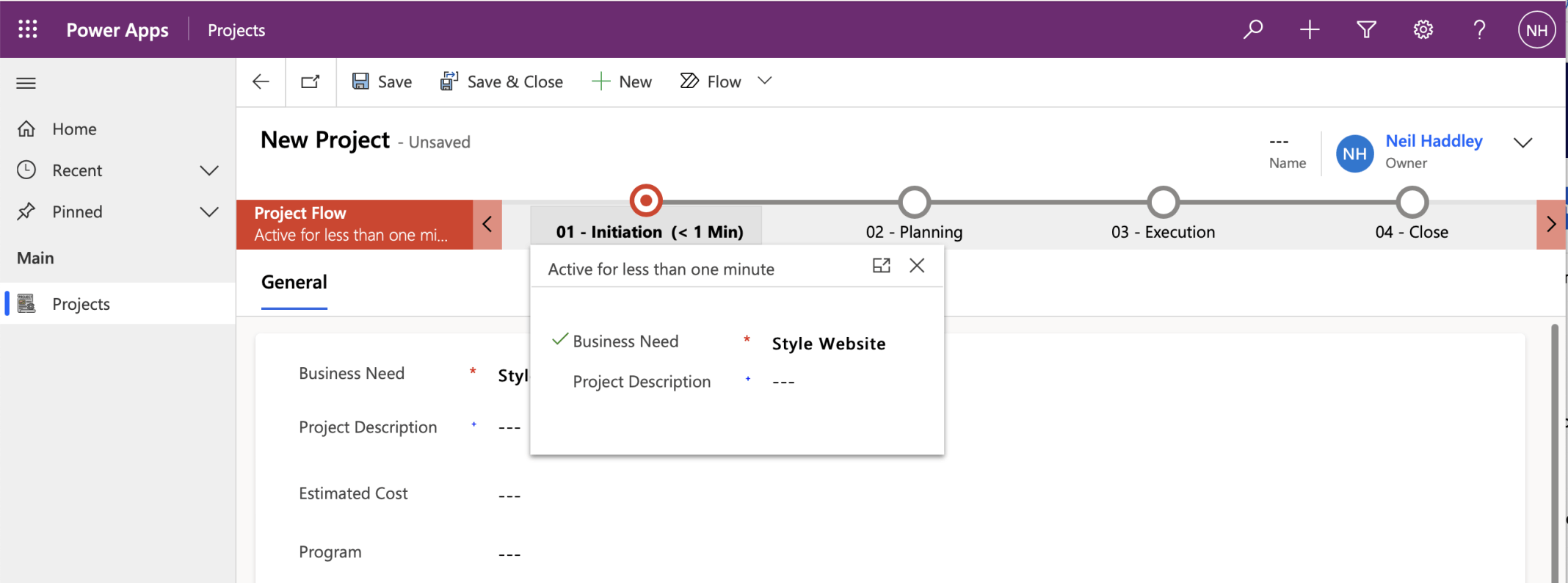Open Projects in the sidebar
1568x583 pixels.
[81, 304]
